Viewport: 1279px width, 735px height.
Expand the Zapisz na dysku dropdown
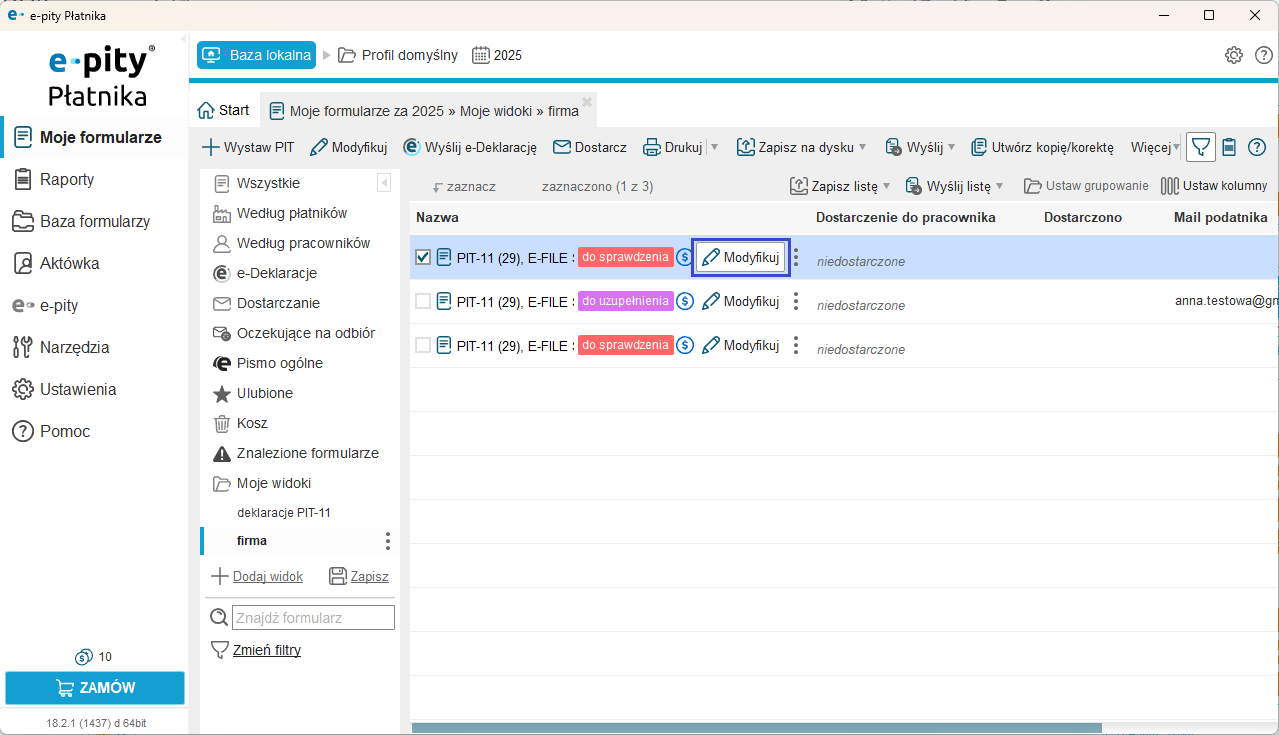tap(862, 147)
